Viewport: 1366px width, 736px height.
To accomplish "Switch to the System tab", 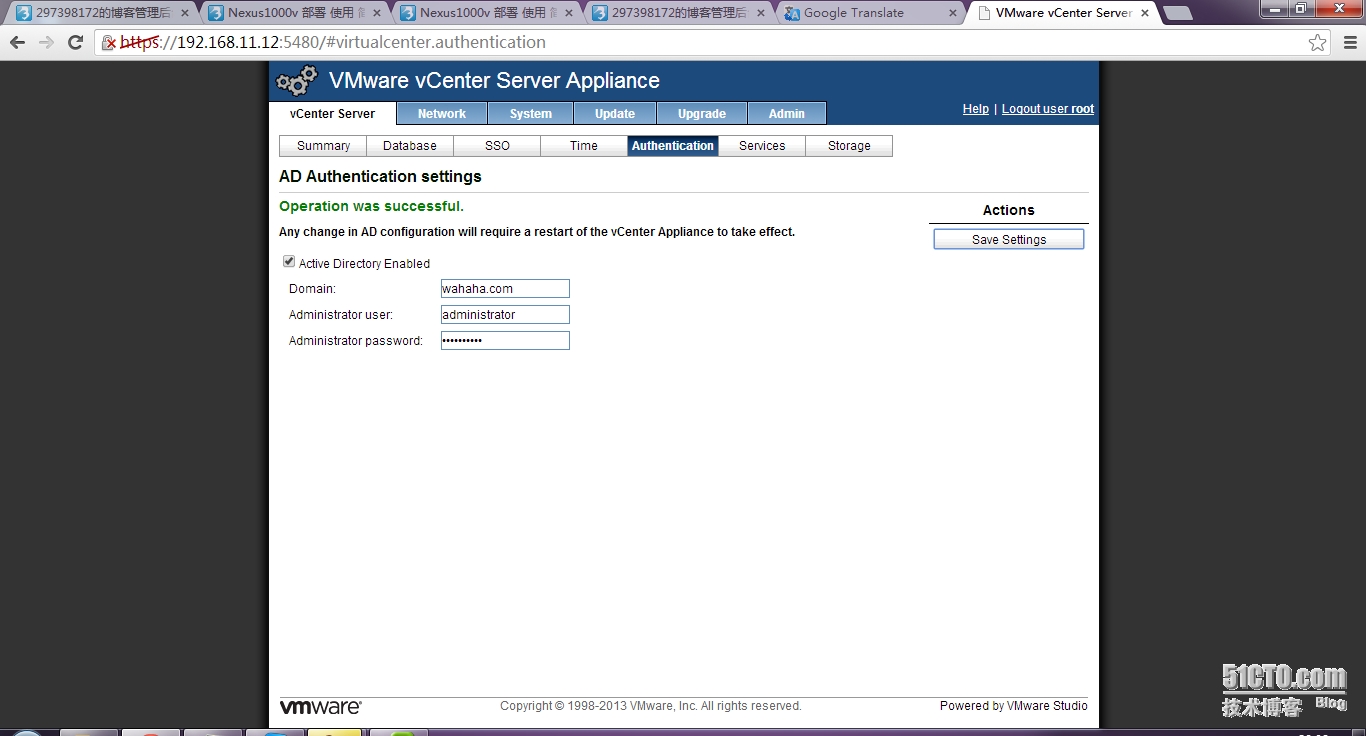I will tap(531, 114).
